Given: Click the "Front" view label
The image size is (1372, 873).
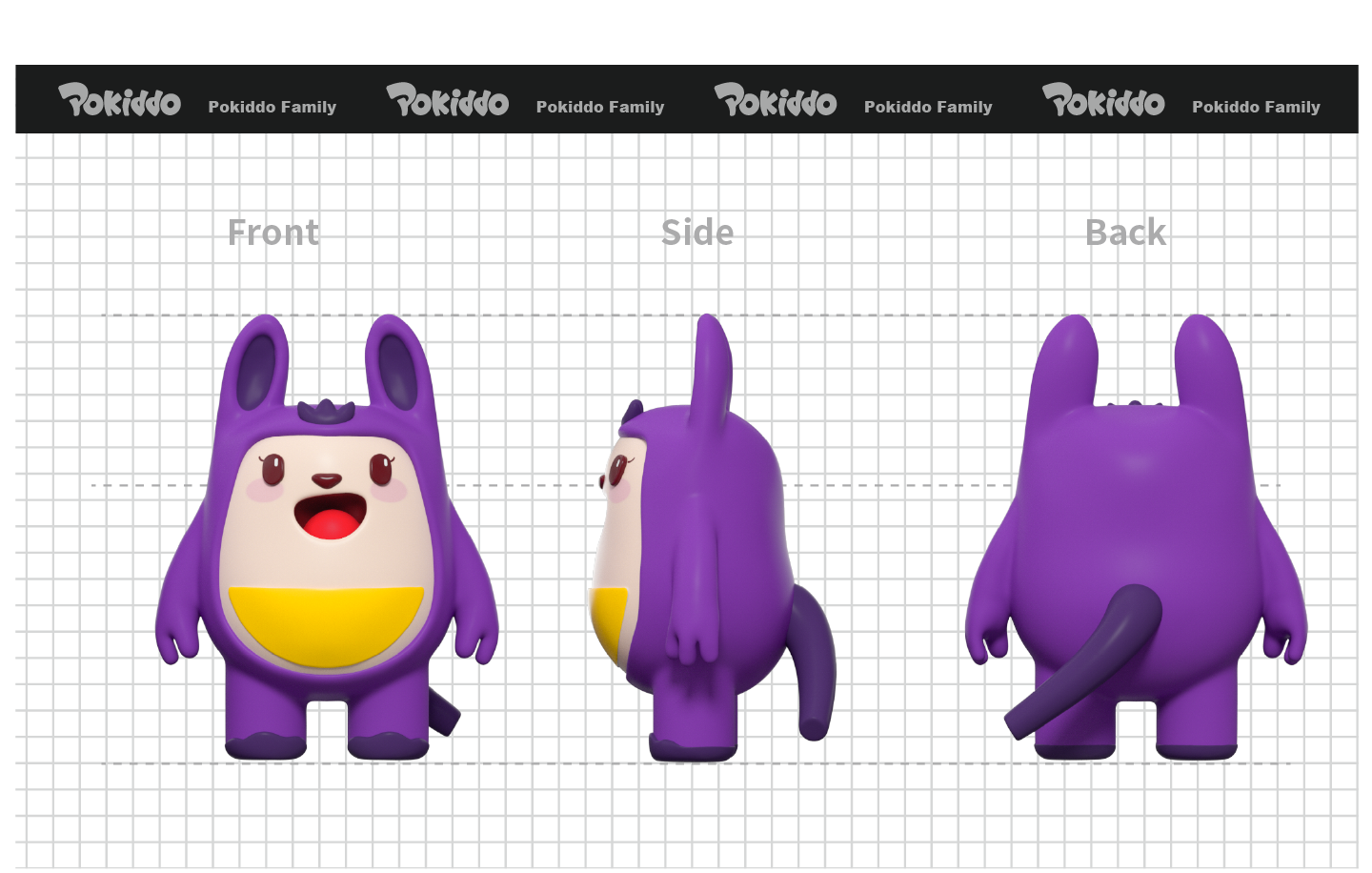Looking at the screenshot, I should tap(273, 233).
